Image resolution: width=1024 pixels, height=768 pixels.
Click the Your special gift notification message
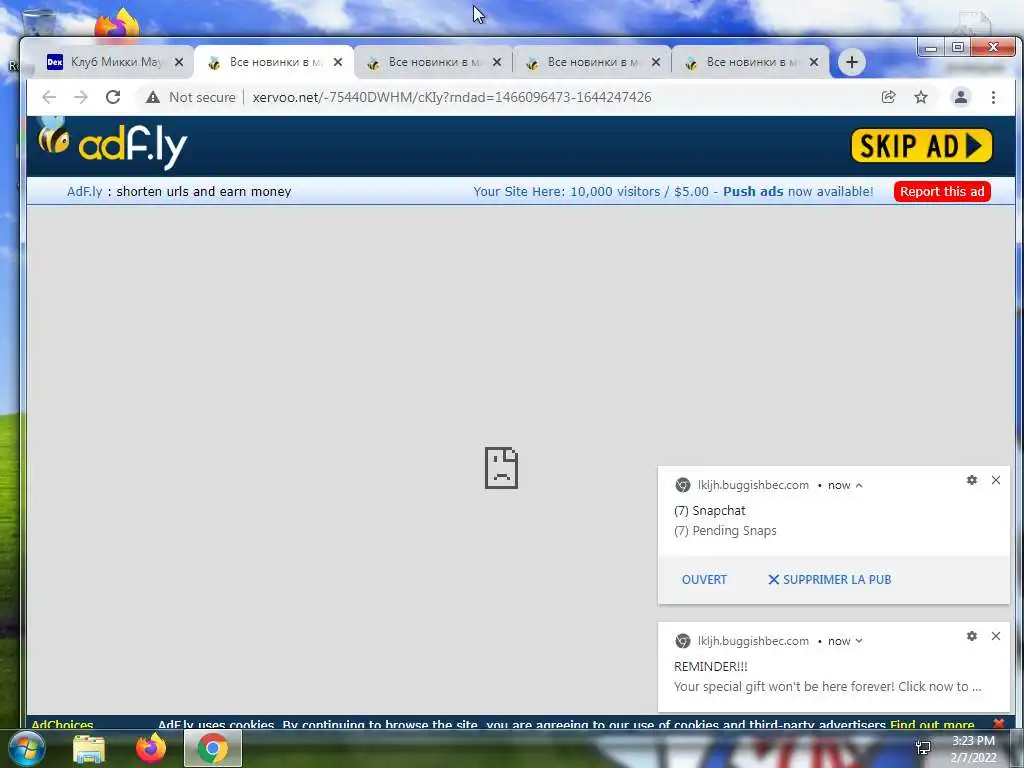pos(827,686)
